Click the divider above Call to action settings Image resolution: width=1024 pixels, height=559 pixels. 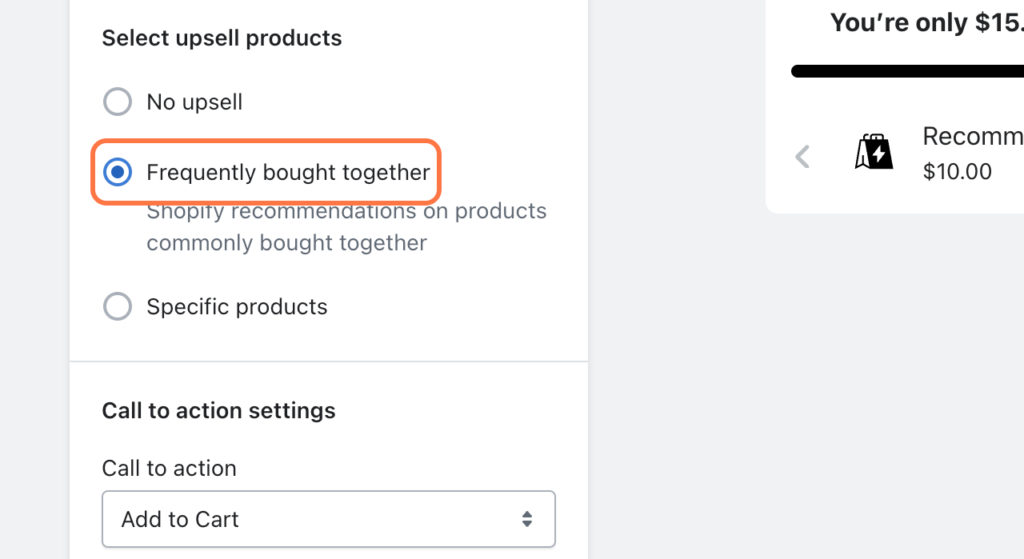coord(328,361)
